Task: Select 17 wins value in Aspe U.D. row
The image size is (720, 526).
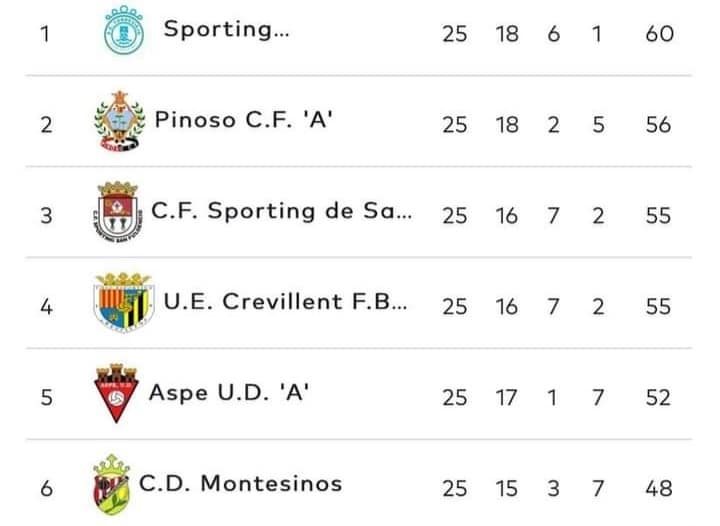Action: click(x=506, y=397)
